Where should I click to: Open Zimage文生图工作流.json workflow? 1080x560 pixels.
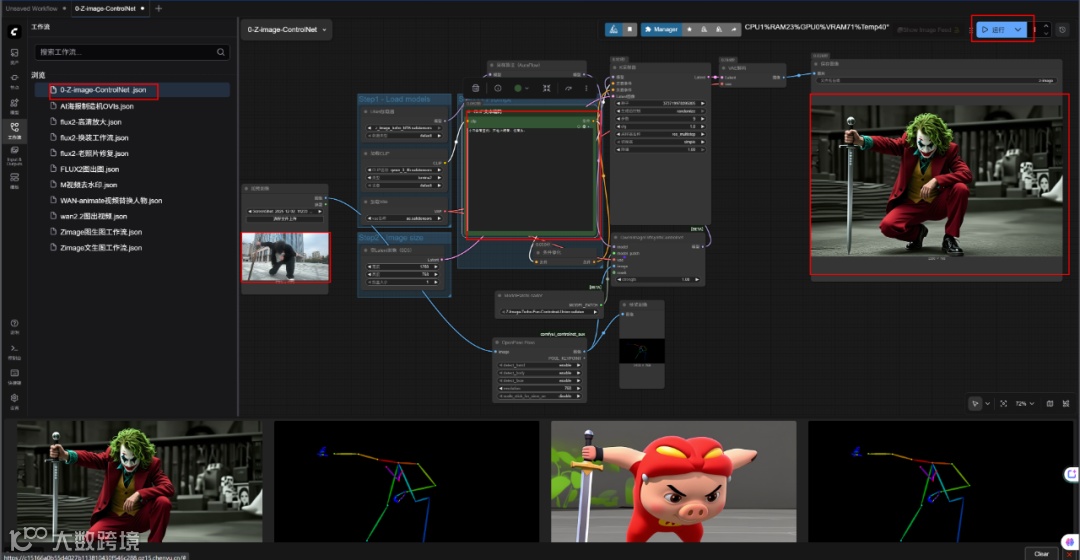pyautogui.click(x=101, y=248)
